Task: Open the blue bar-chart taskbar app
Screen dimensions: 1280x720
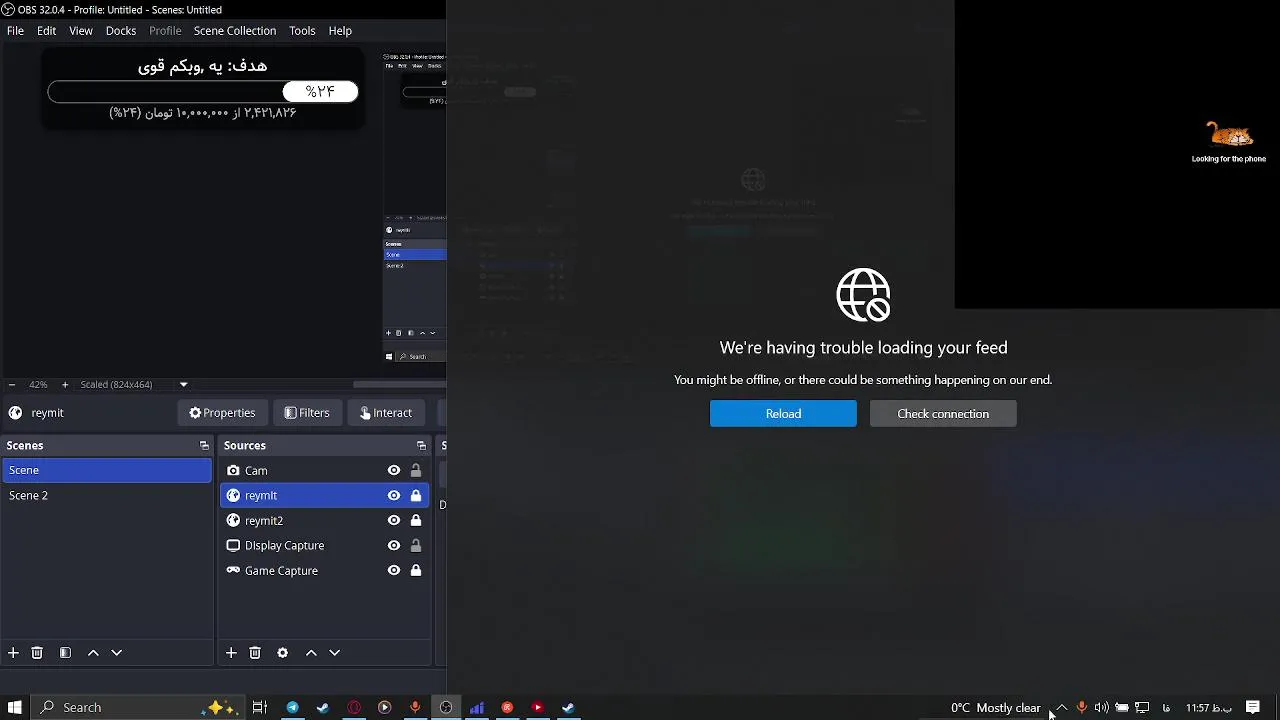Action: pos(477,708)
